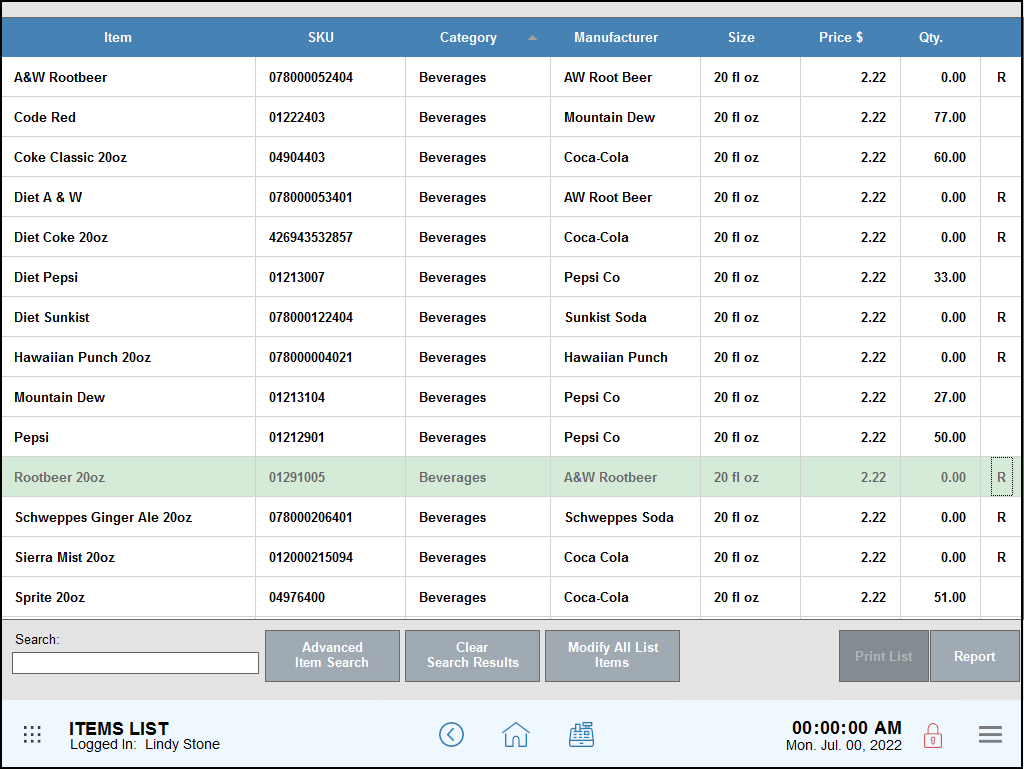Click SKU 01291005

[x=297, y=477]
